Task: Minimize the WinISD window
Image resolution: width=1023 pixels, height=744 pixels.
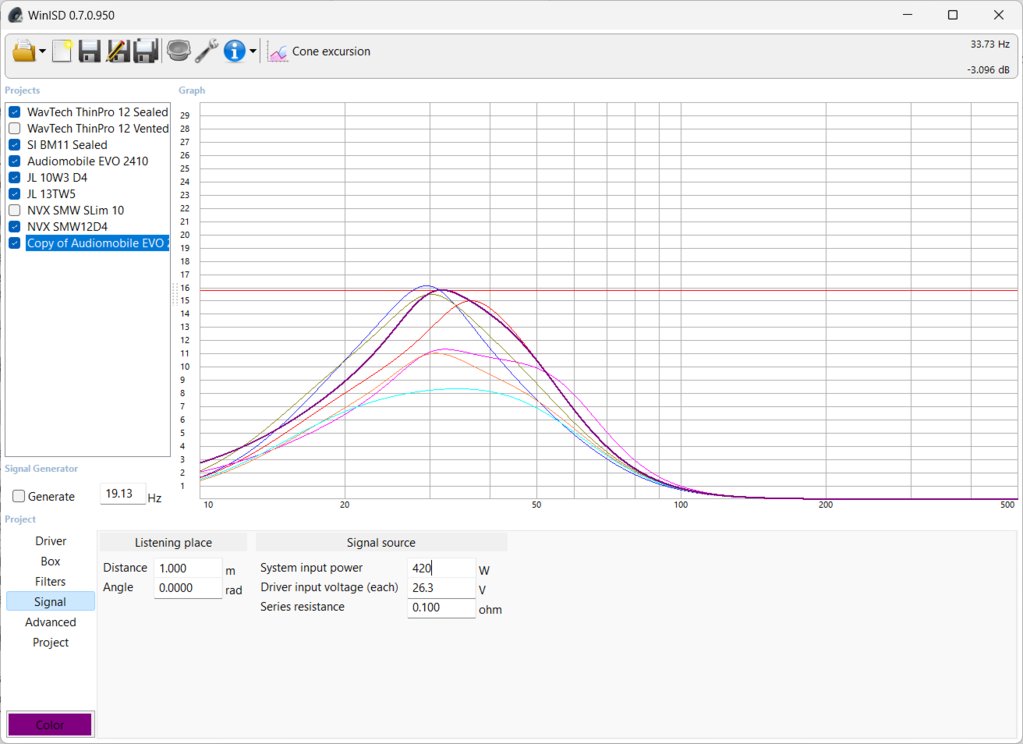Action: (908, 15)
